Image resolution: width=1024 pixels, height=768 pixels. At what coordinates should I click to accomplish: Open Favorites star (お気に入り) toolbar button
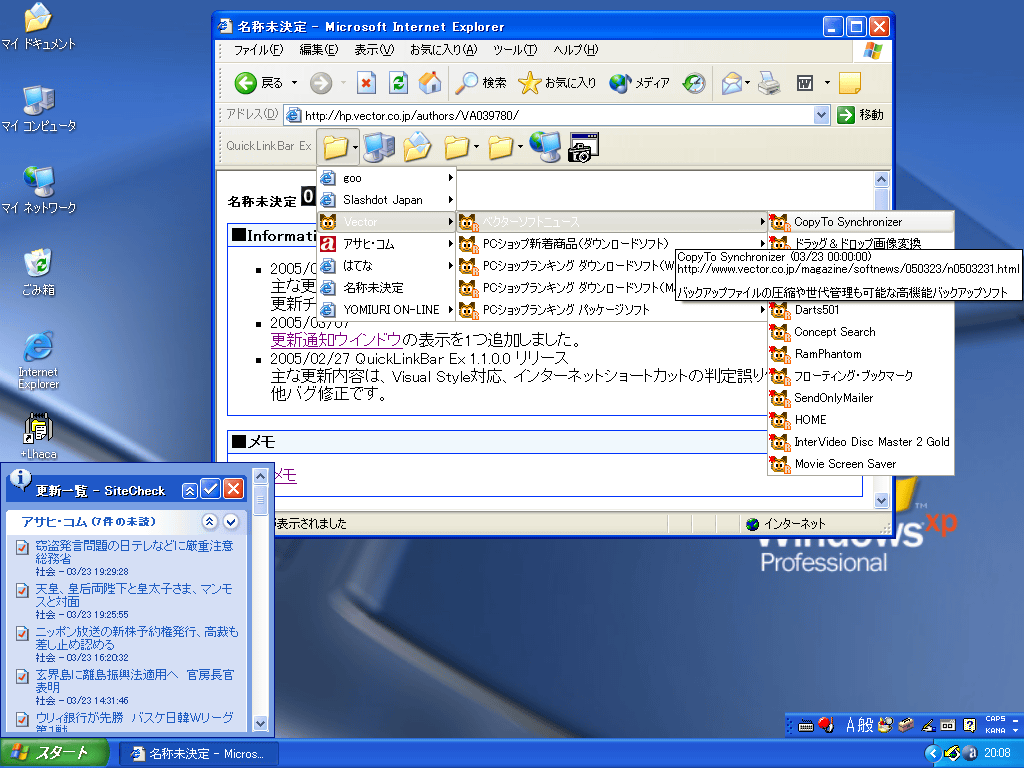557,83
